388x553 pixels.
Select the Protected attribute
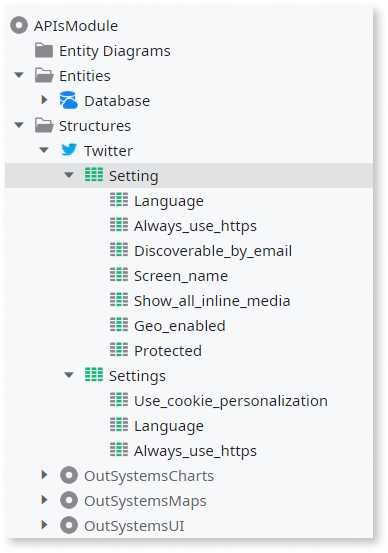(x=168, y=351)
